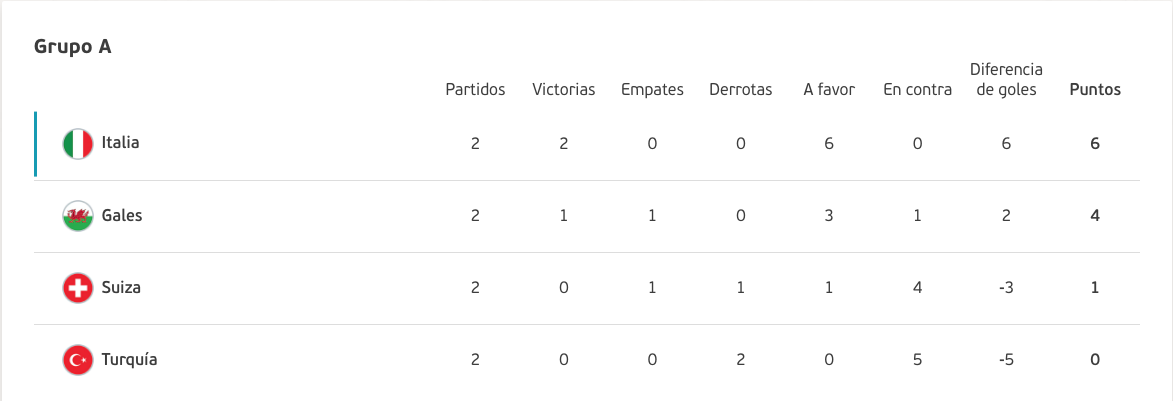The width and height of the screenshot is (1173, 401).
Task: Open the Turquía team link
Action: [129, 360]
